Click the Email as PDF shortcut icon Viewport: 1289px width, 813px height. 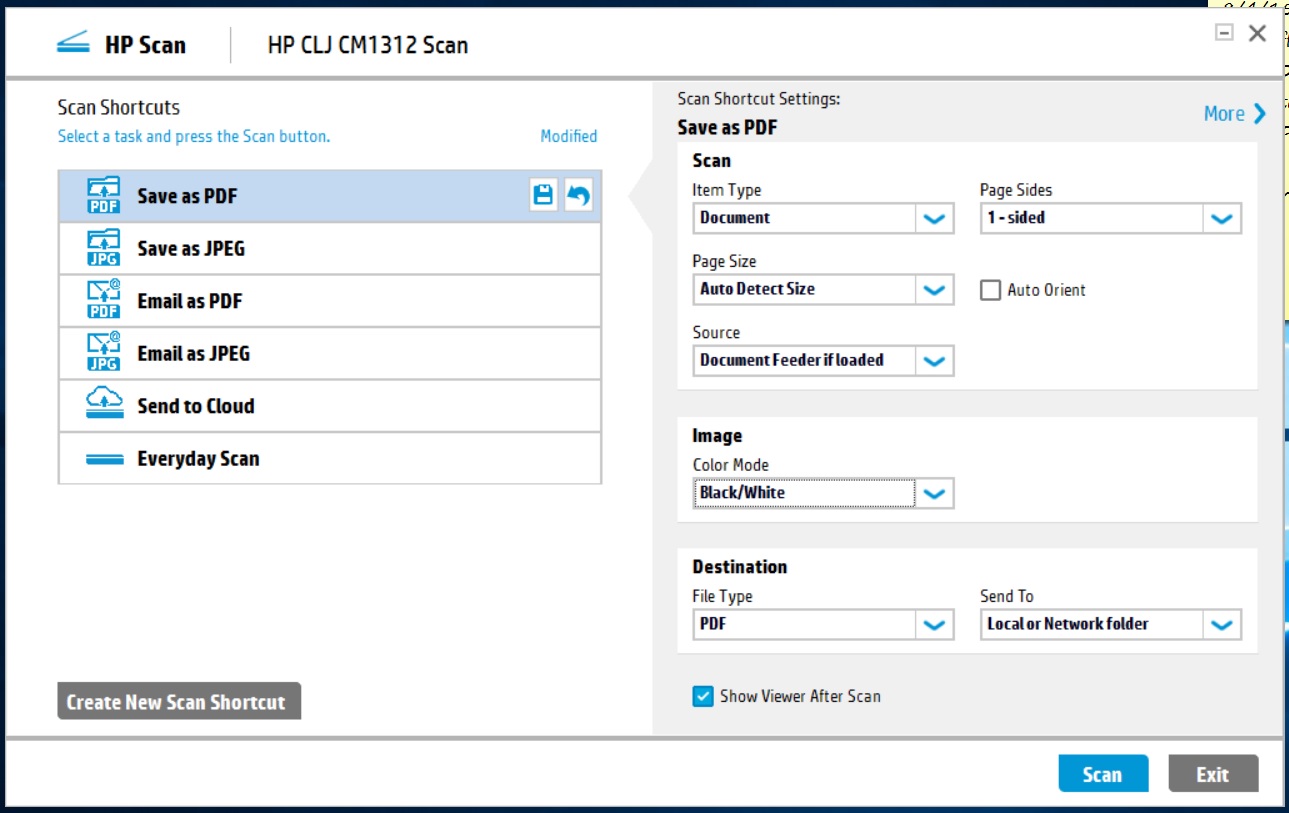[x=104, y=301]
